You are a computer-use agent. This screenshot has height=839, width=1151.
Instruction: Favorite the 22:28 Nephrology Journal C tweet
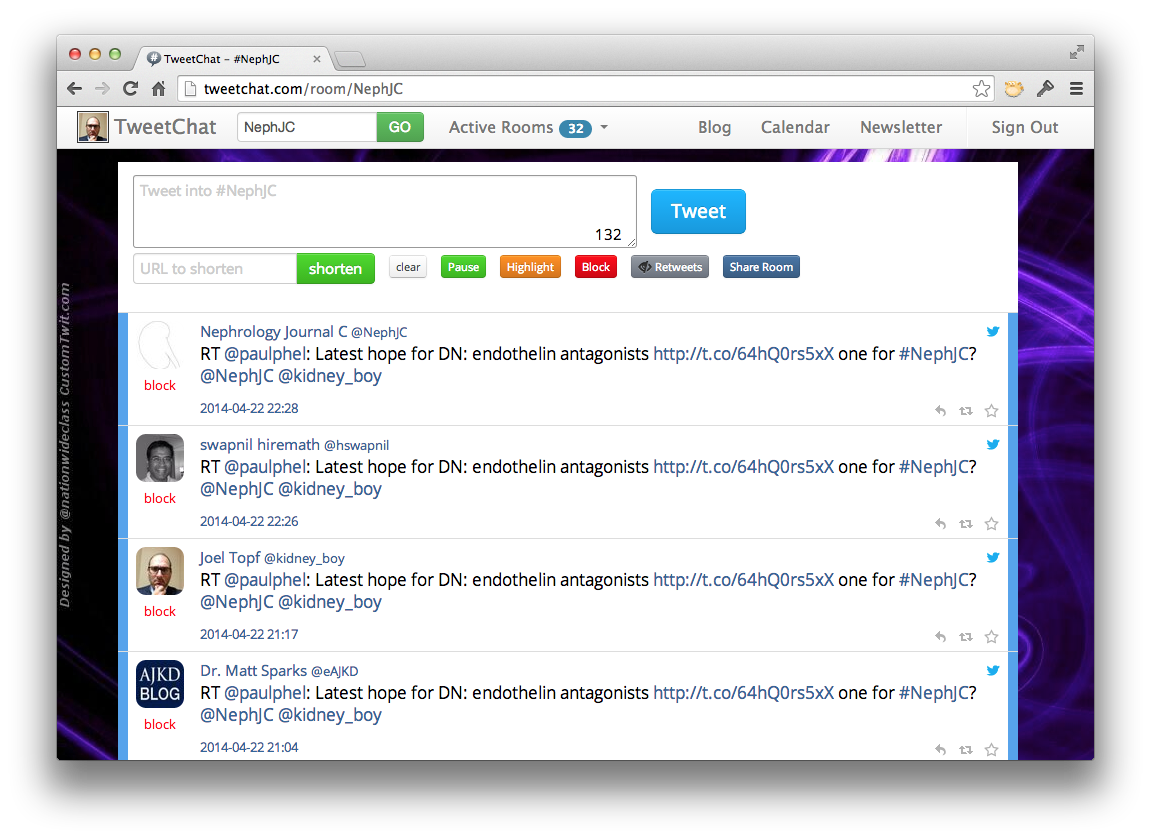pos(991,410)
